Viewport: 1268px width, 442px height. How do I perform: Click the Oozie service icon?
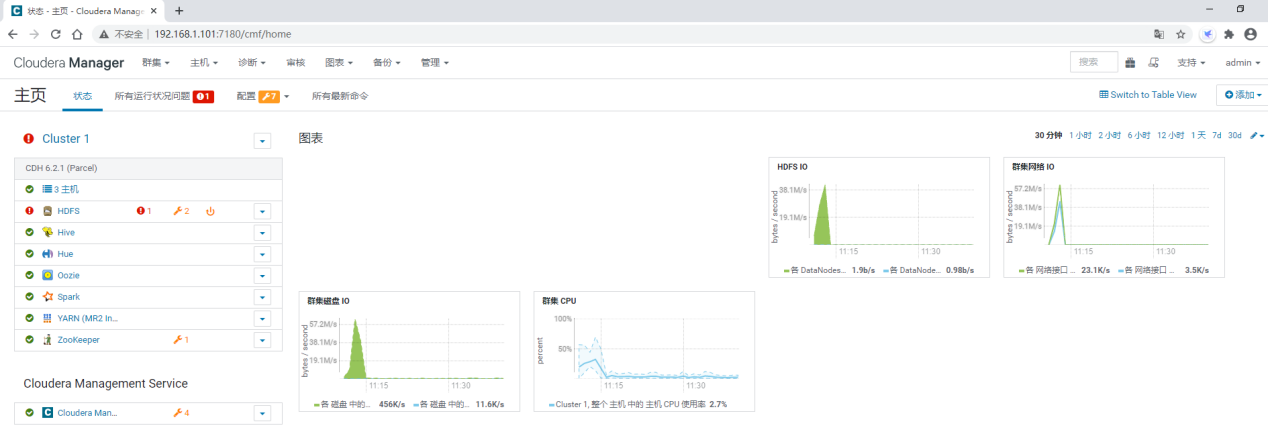pyautogui.click(x=47, y=275)
